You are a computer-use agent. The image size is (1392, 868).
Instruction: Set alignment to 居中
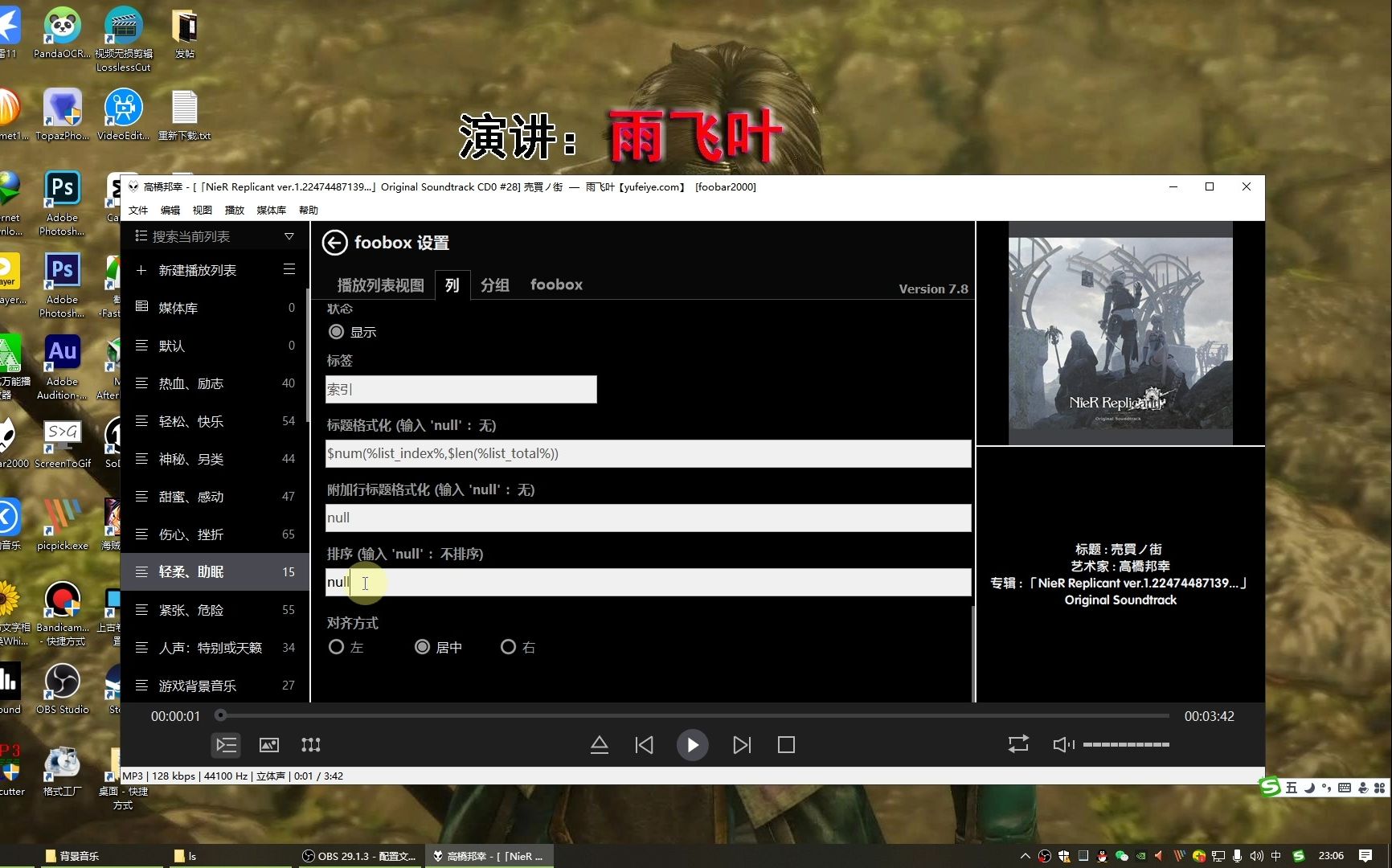pyautogui.click(x=422, y=647)
